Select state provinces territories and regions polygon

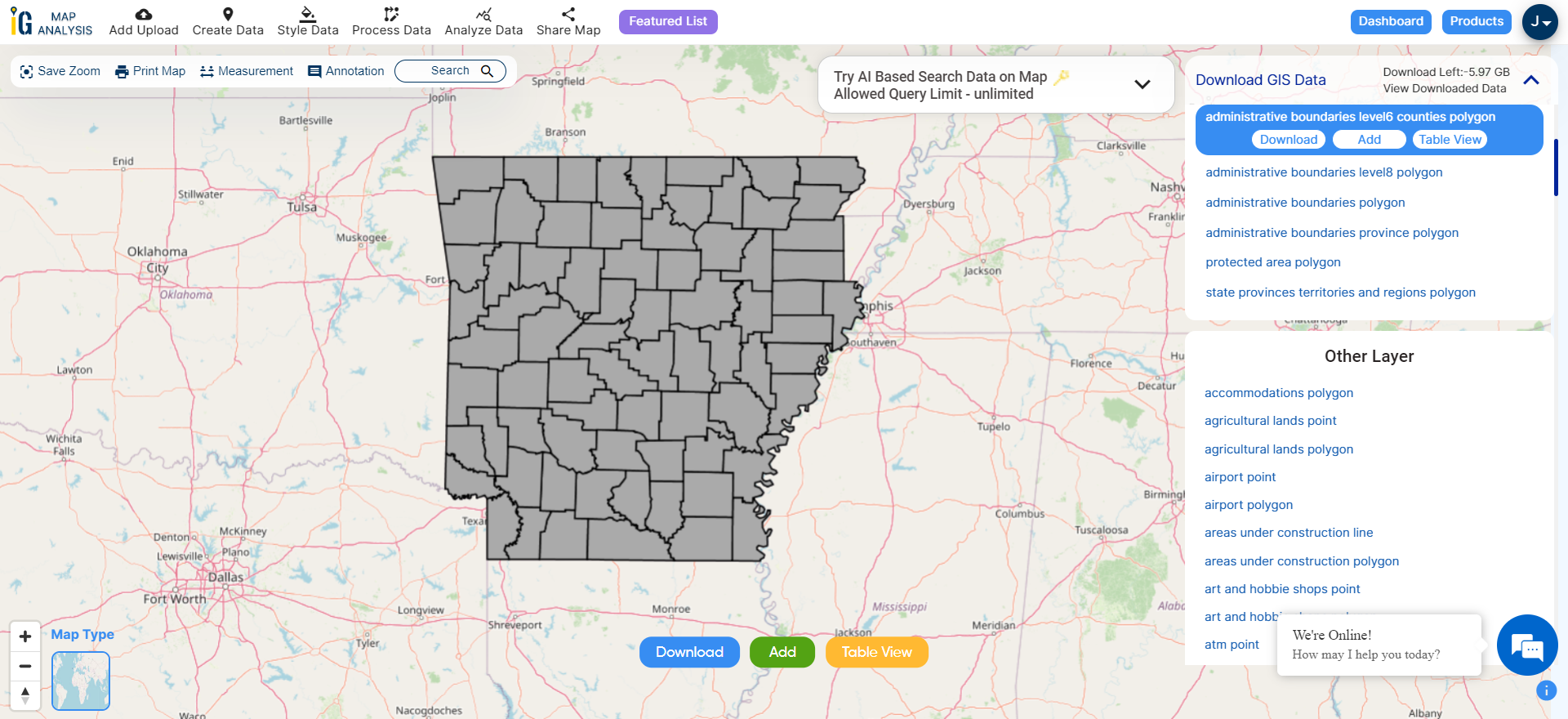pyautogui.click(x=1340, y=293)
